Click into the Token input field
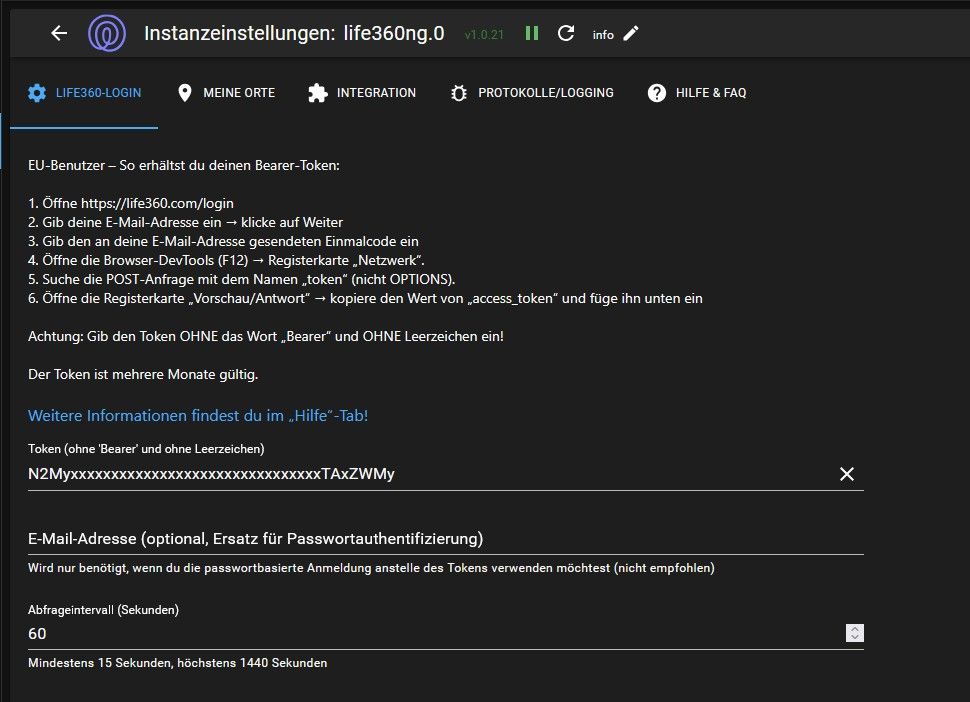Viewport: 970px width, 702px height. click(x=420, y=474)
